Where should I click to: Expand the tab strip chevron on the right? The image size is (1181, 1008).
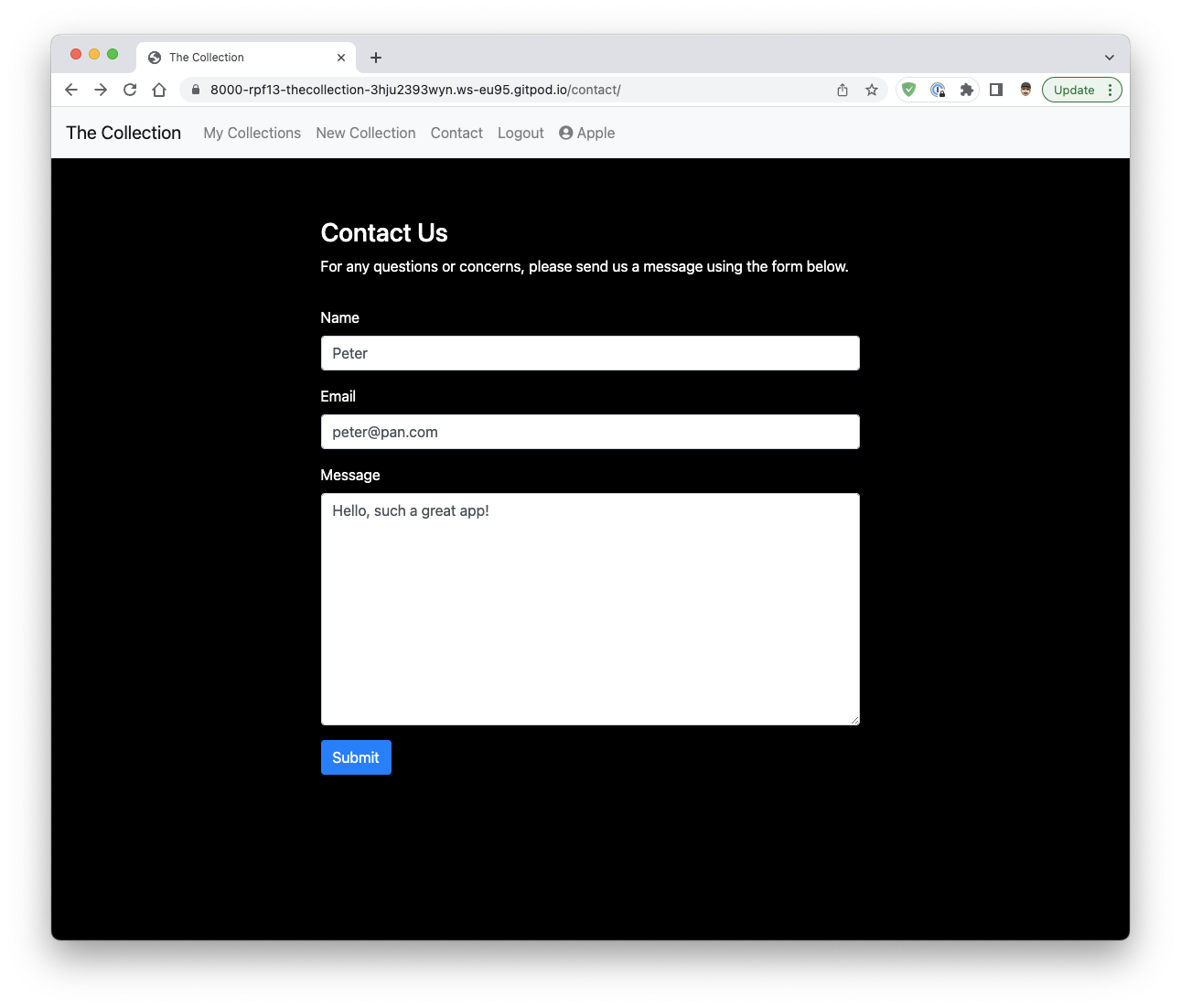click(1109, 57)
